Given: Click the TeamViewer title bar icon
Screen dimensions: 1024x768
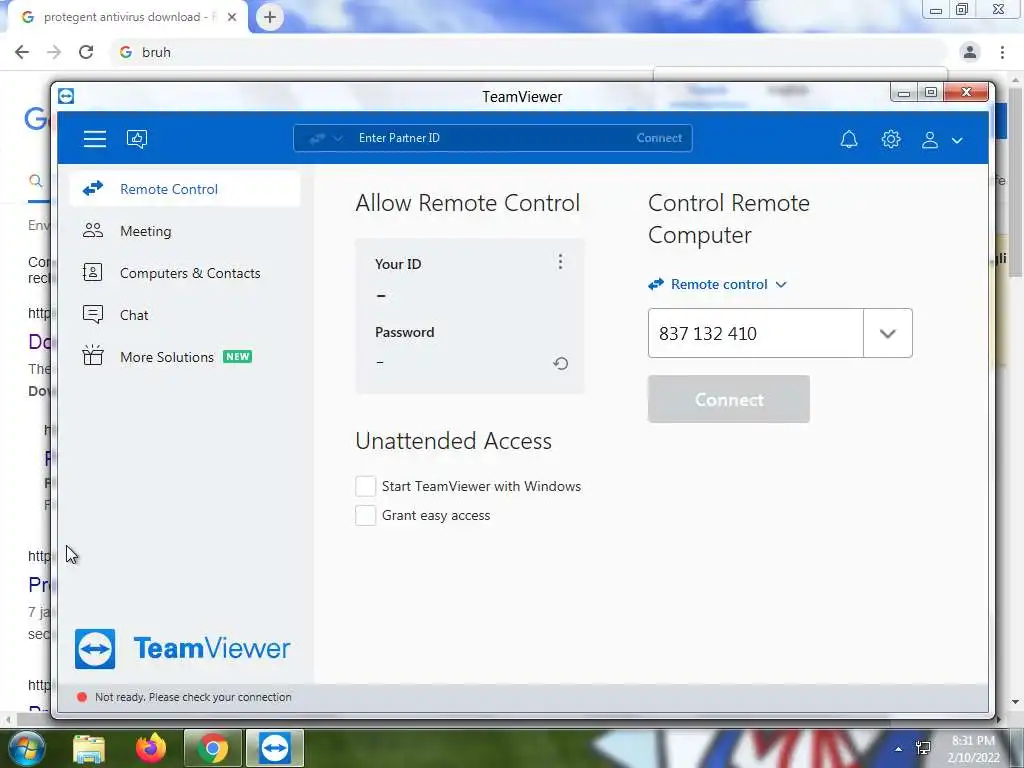Looking at the screenshot, I should (x=66, y=96).
